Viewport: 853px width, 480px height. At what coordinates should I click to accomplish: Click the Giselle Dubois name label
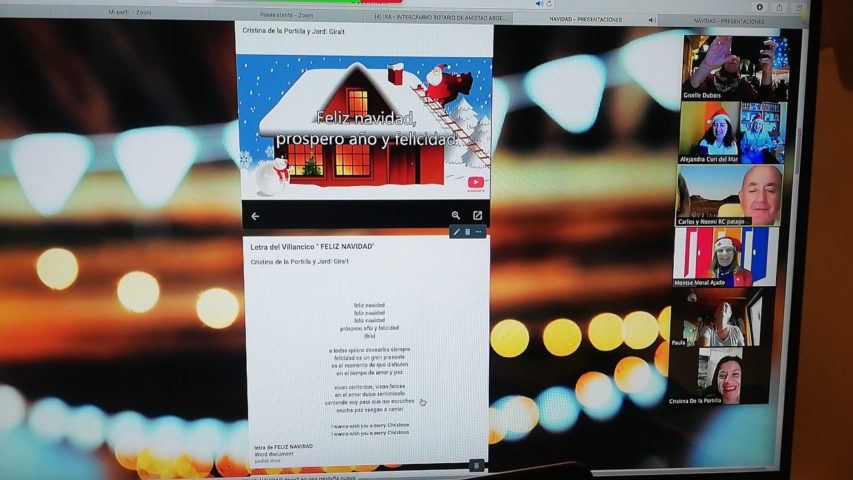(x=702, y=95)
